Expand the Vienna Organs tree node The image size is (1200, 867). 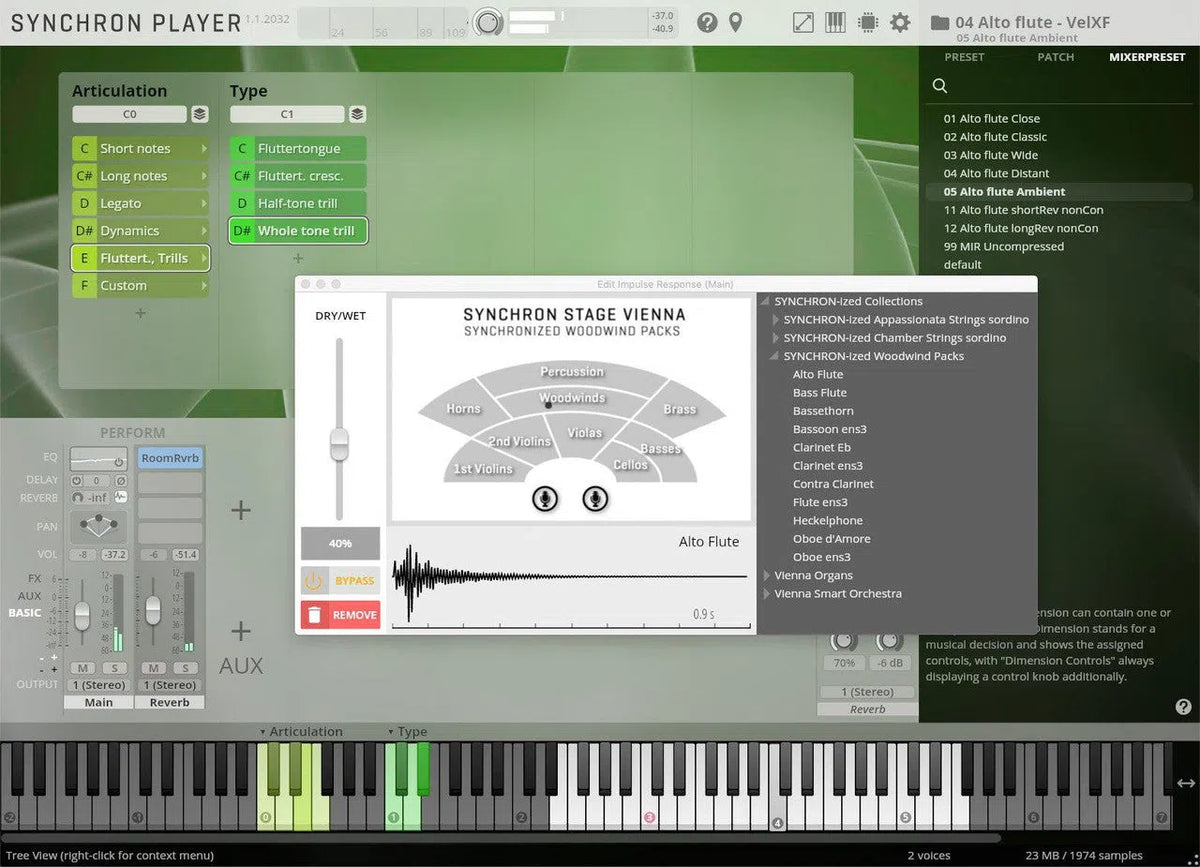(x=766, y=576)
